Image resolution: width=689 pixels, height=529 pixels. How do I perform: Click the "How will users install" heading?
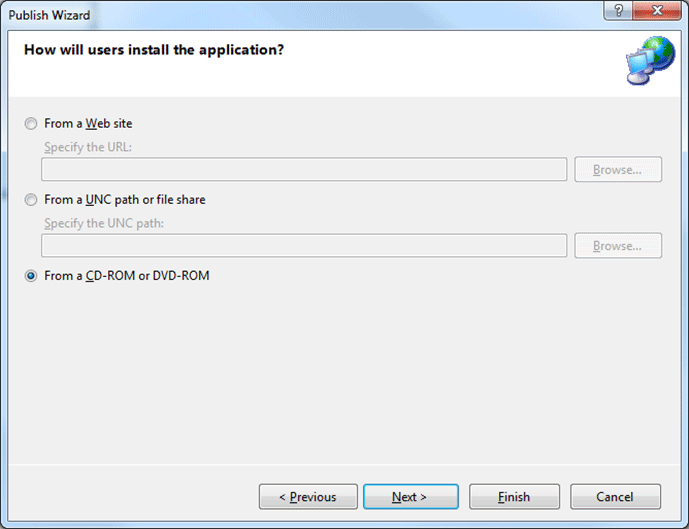(x=153, y=50)
